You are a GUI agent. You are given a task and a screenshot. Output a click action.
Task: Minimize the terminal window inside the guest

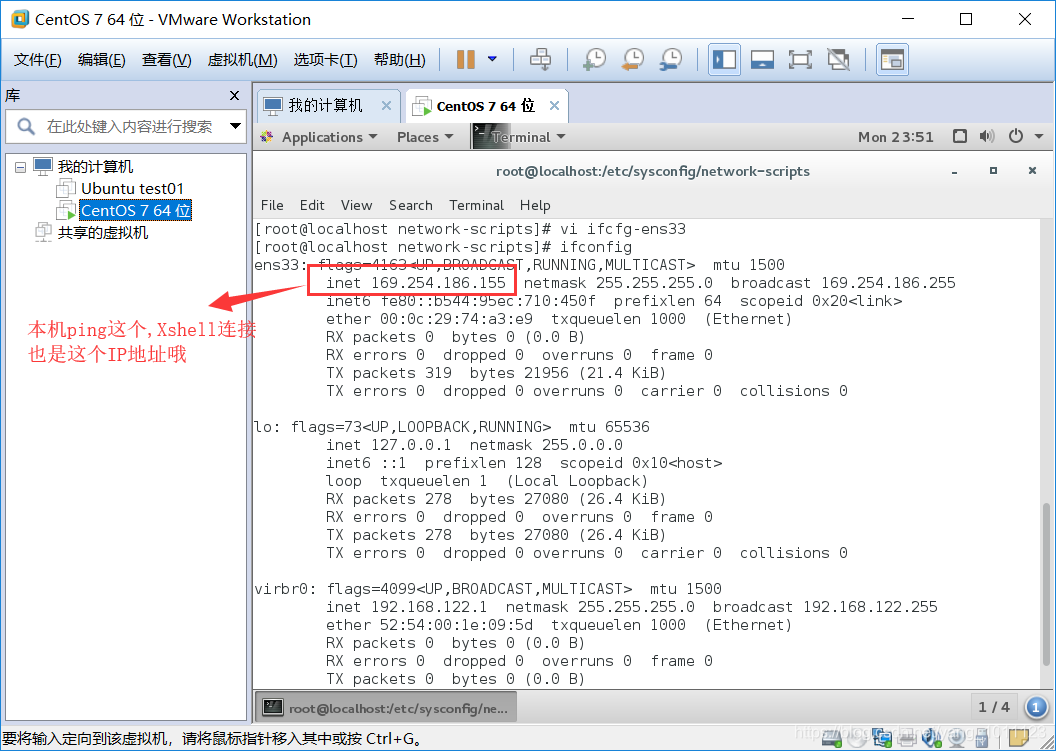954,172
